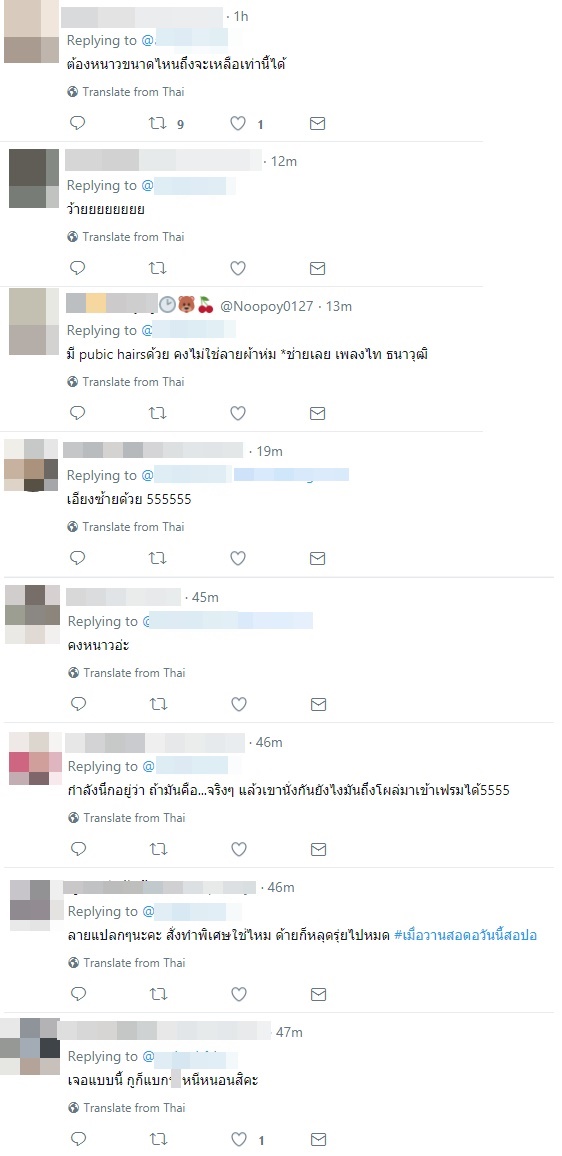Open the Thai hashtag link in the 46m tweet
The image size is (562, 1156).
click(465, 935)
